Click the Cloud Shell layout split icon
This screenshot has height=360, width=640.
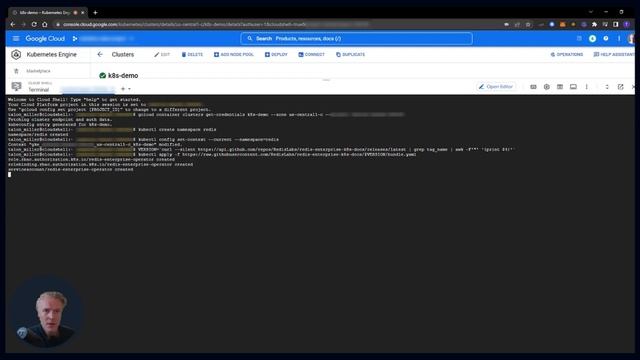point(560,87)
